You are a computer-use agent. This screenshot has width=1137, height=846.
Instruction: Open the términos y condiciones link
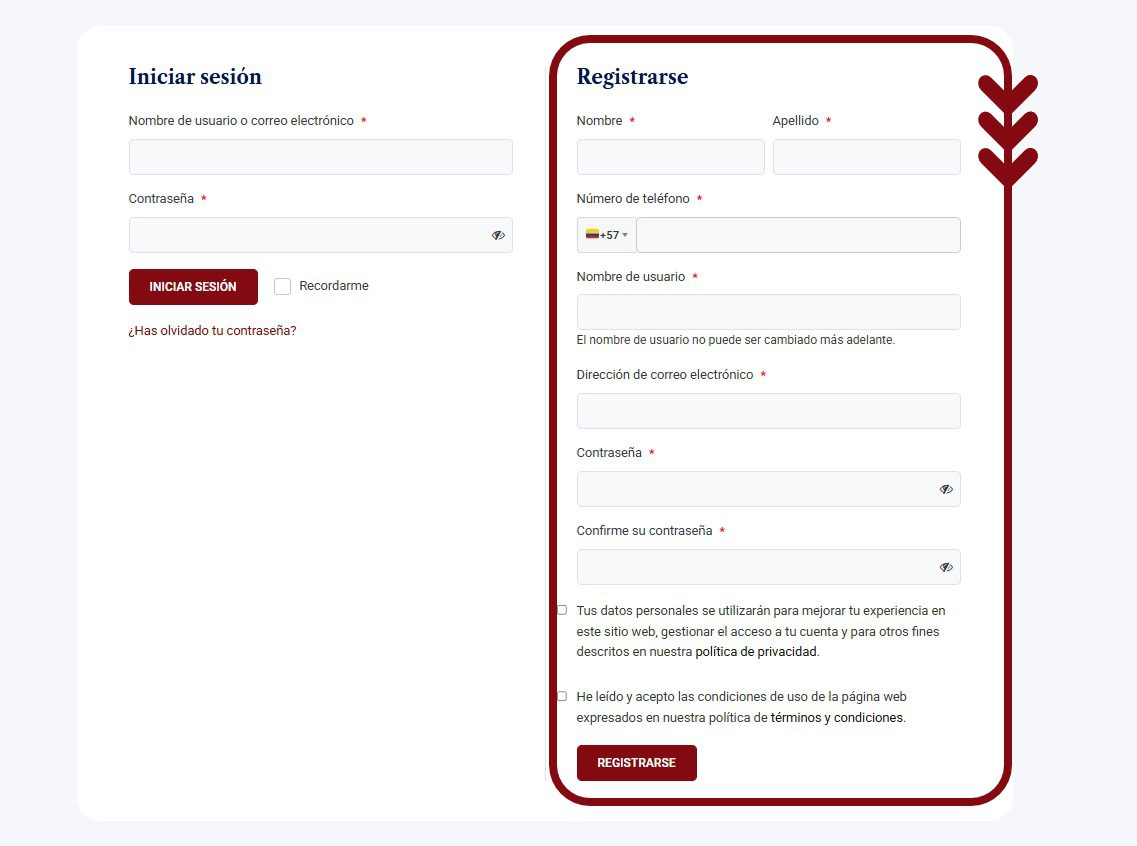coord(837,718)
